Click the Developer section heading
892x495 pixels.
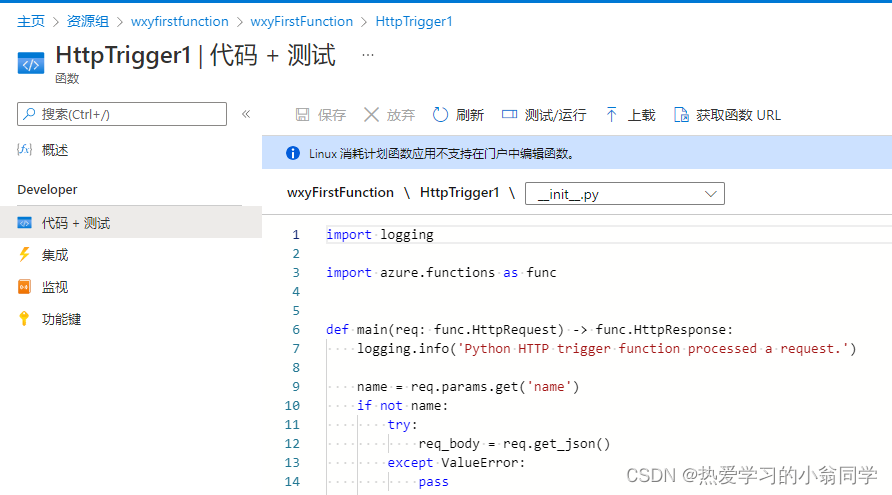pos(47,189)
